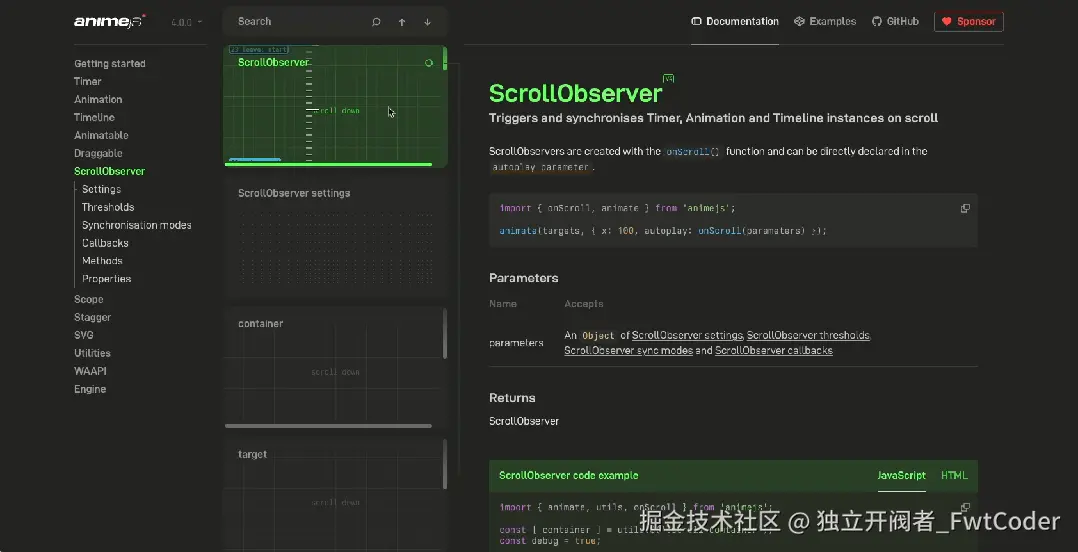Screen dimensions: 1078x552
Task: Click the Returns heading
Action: 512,397
